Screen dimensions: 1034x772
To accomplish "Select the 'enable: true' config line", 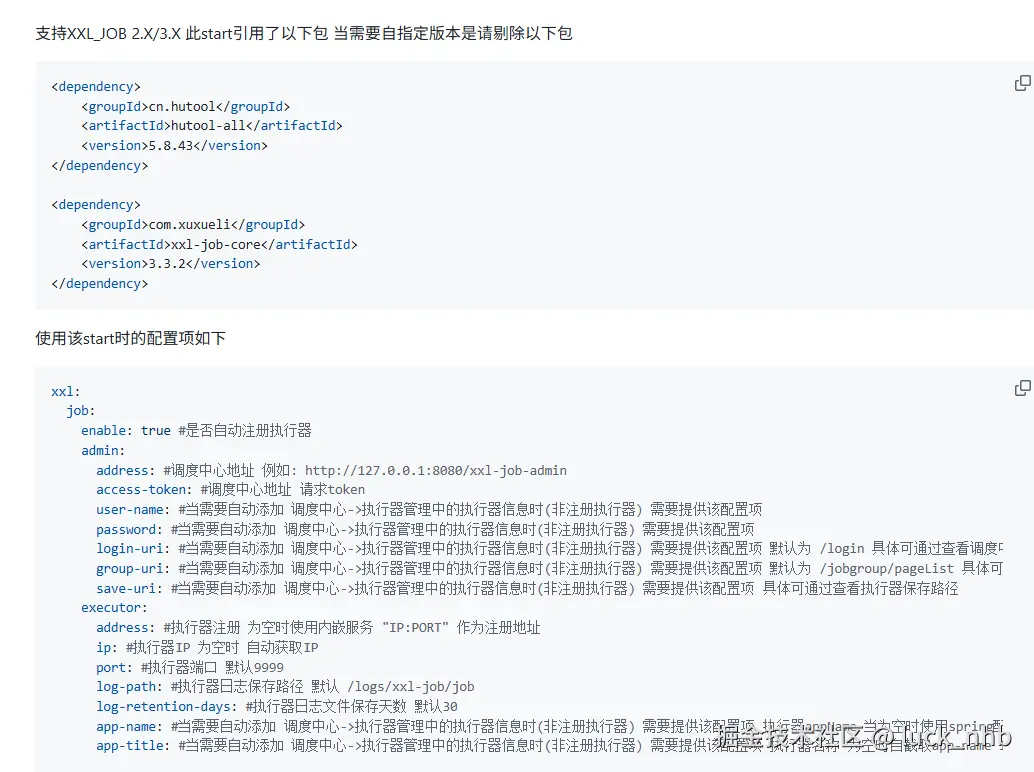I will (x=196, y=430).
